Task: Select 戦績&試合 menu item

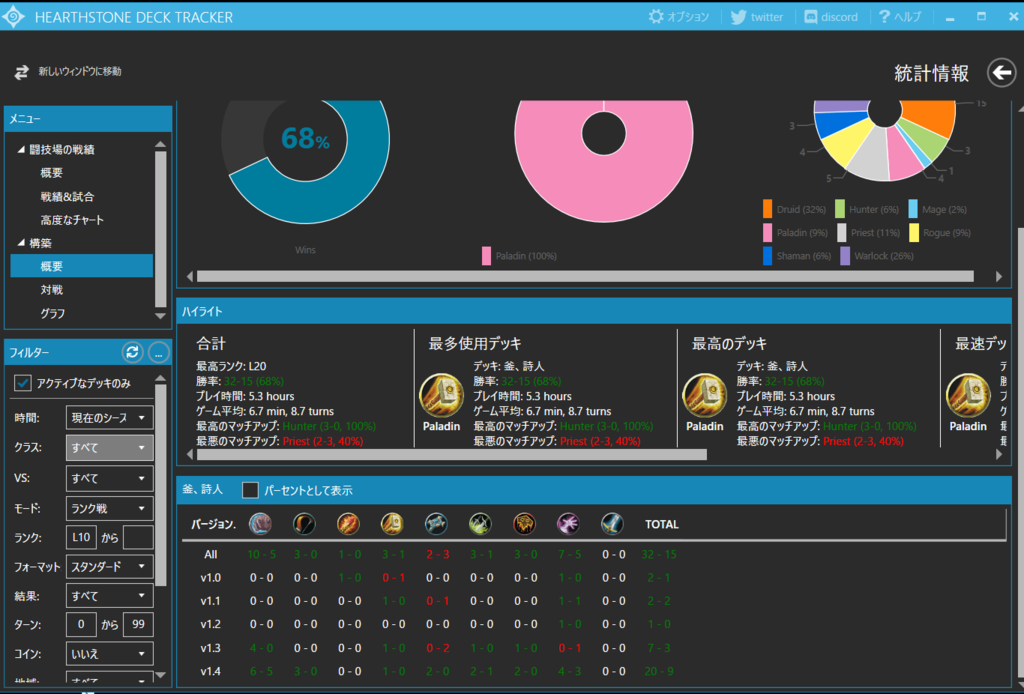Action: coord(67,197)
